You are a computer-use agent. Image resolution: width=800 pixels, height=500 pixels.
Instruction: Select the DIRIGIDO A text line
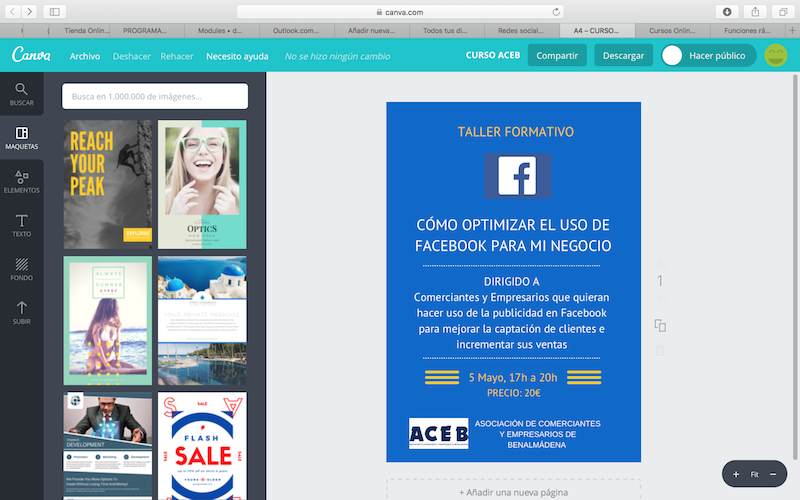511,282
